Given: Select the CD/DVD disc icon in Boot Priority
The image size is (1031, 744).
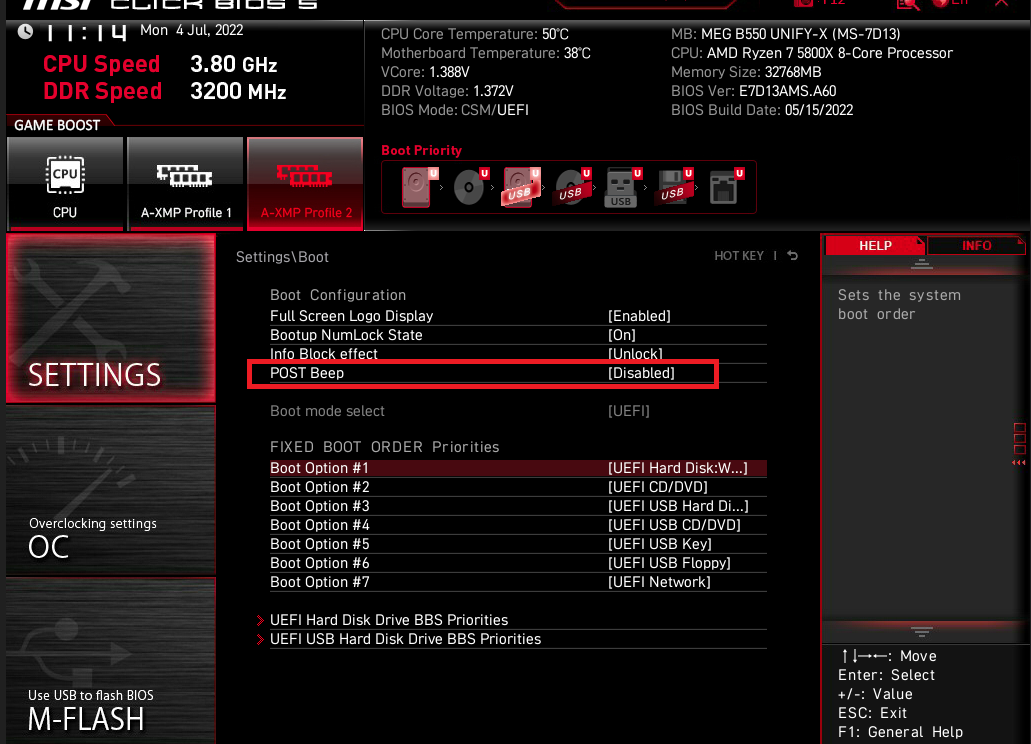Looking at the screenshot, I should point(471,187).
